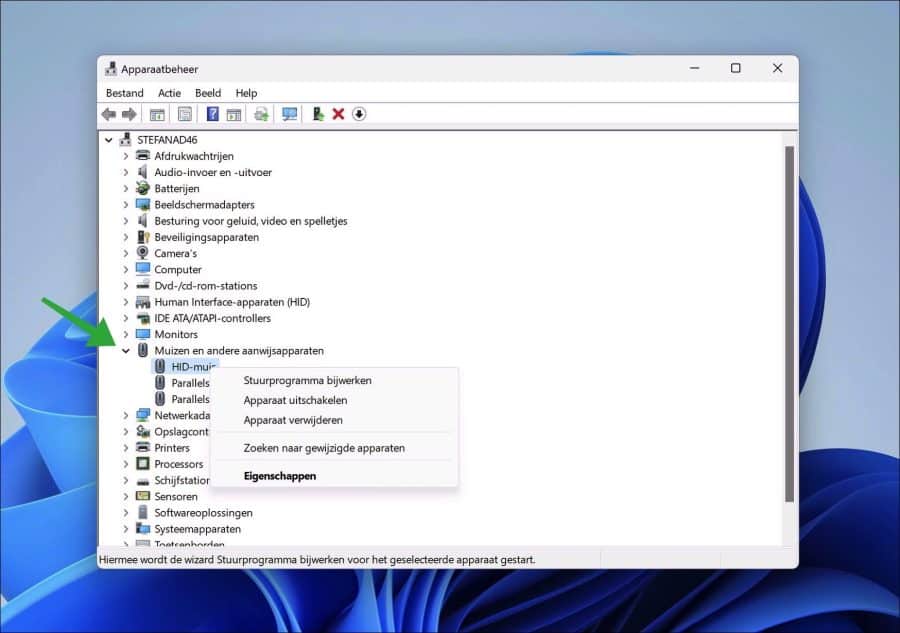Click the vertical scrollbar in device tree
The height and width of the screenshot is (633, 900).
coord(789,324)
